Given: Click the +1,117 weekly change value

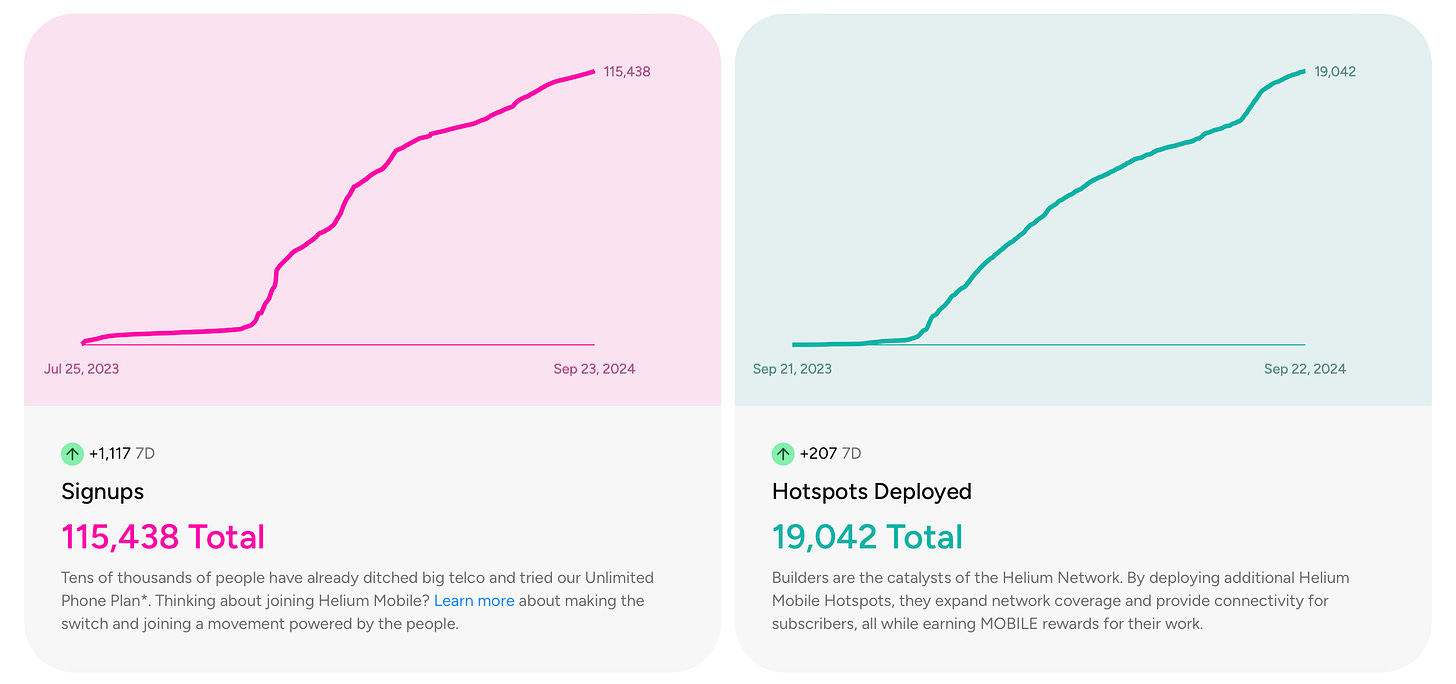Looking at the screenshot, I should click(109, 454).
